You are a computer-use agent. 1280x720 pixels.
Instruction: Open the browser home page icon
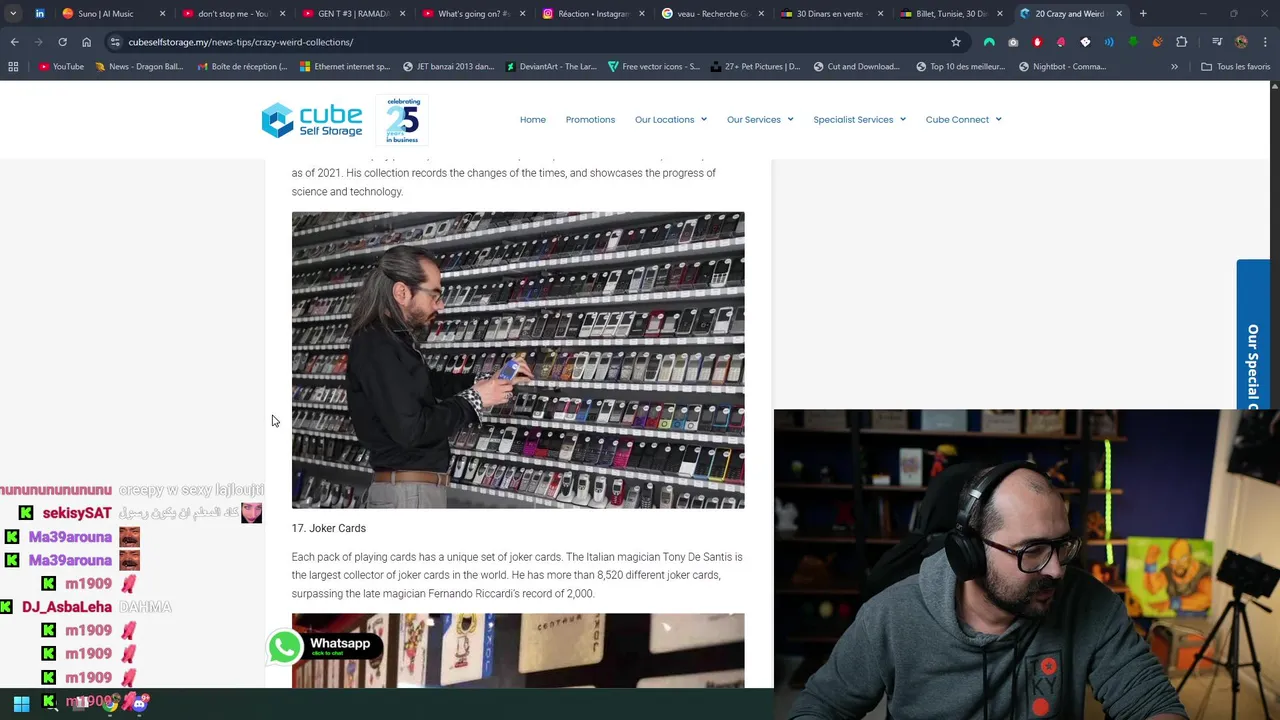[86, 42]
